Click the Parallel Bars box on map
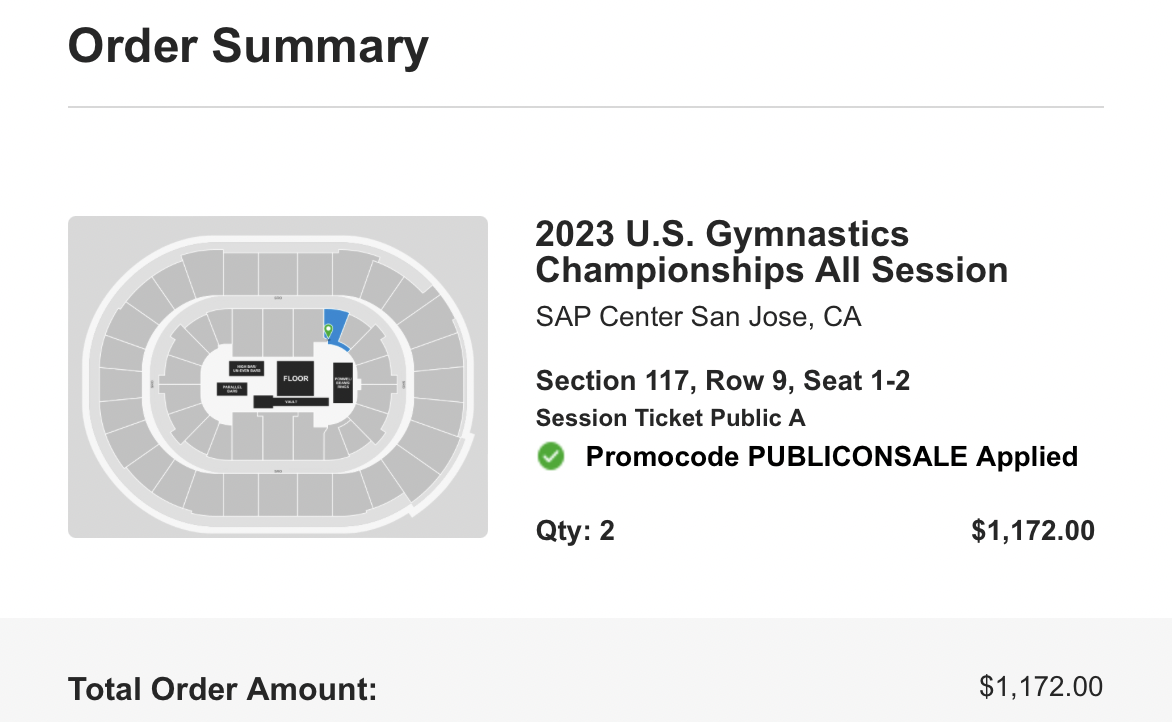The height and width of the screenshot is (722, 1172). (232, 389)
